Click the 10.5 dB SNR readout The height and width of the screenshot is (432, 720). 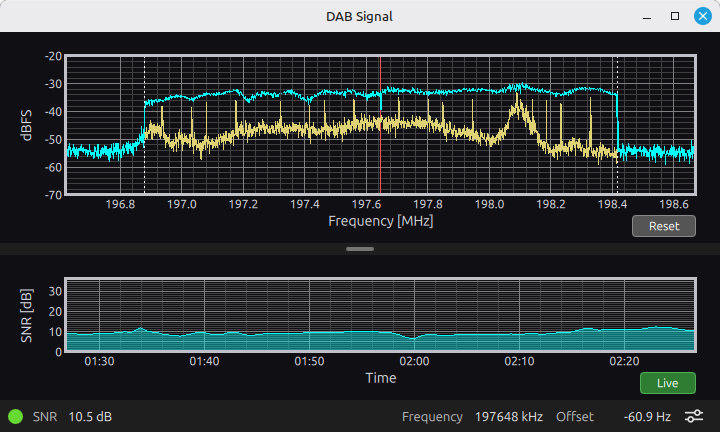pyautogui.click(x=90, y=416)
